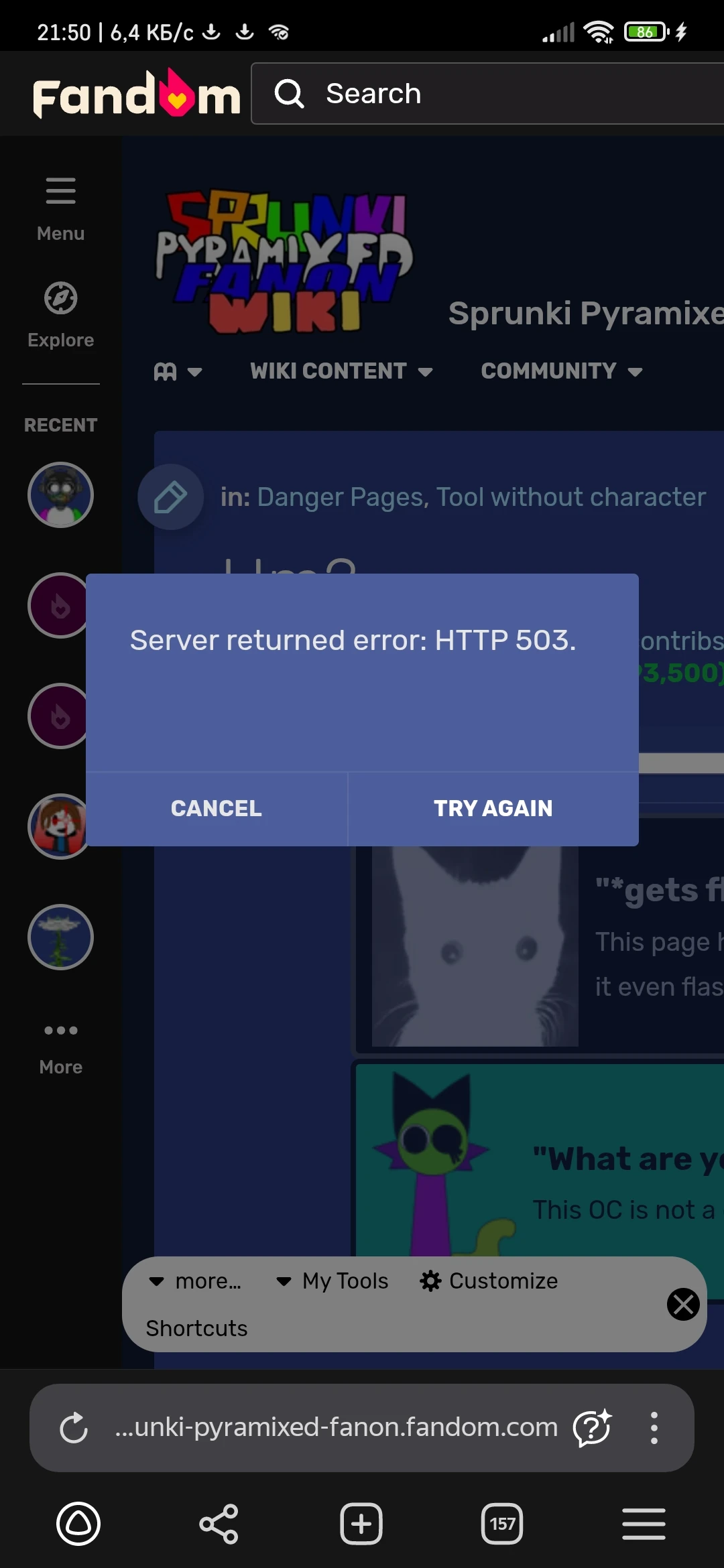
Task: Add a new tab with plus icon
Action: 361,1524
